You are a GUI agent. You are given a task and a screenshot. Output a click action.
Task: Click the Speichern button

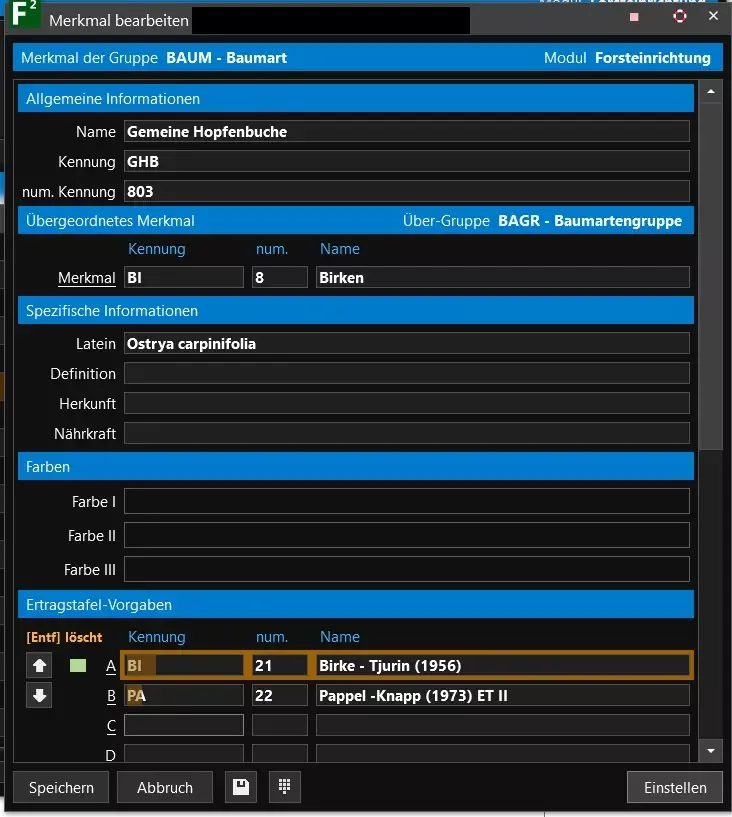61,787
